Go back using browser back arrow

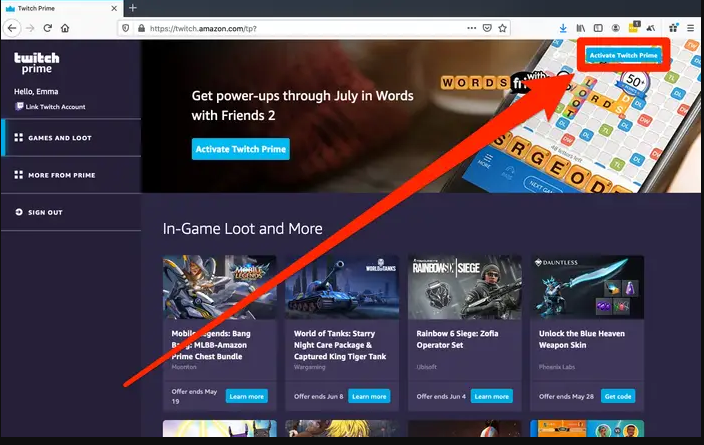pos(12,28)
